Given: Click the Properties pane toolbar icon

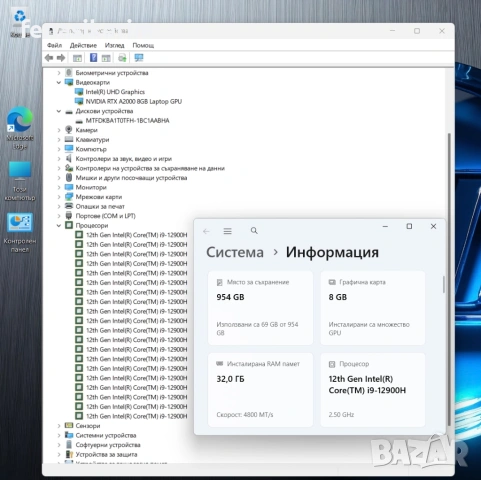Looking at the screenshot, I should point(106,58).
